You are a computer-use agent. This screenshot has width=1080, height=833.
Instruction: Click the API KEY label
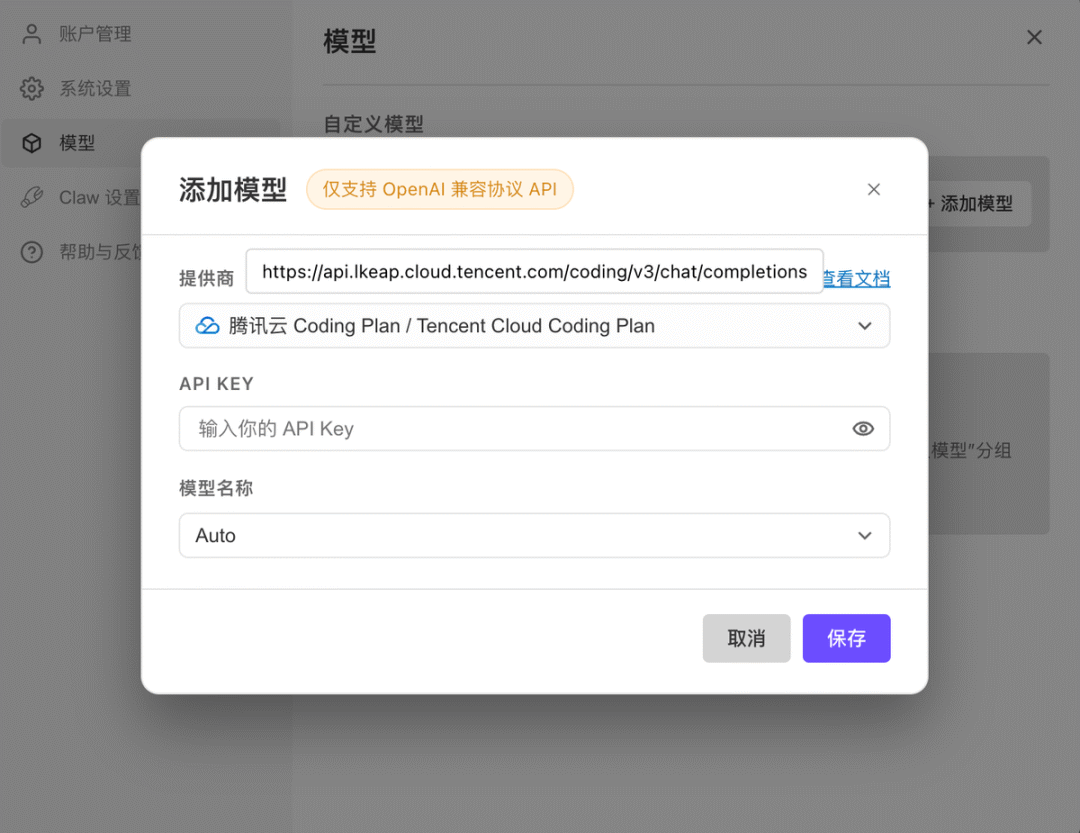coord(216,384)
